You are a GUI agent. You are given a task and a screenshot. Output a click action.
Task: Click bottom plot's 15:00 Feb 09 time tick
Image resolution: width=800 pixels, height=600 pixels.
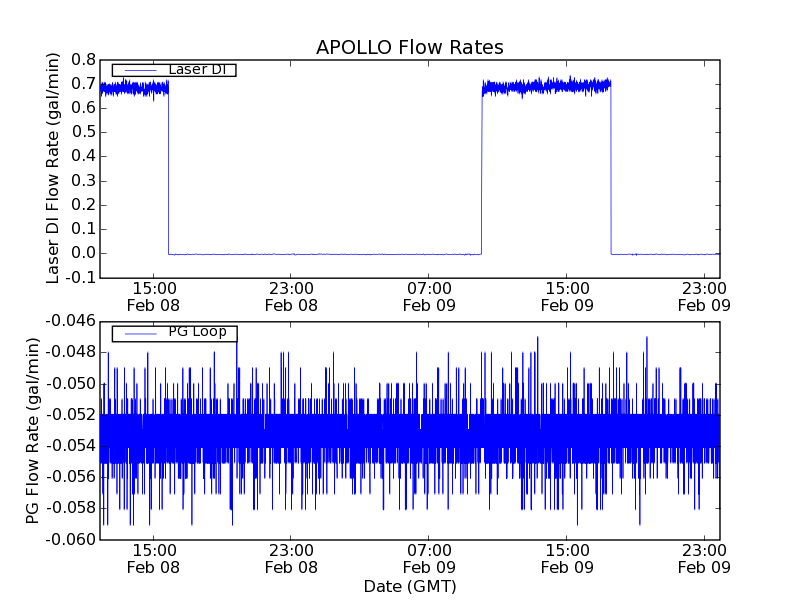(x=567, y=559)
